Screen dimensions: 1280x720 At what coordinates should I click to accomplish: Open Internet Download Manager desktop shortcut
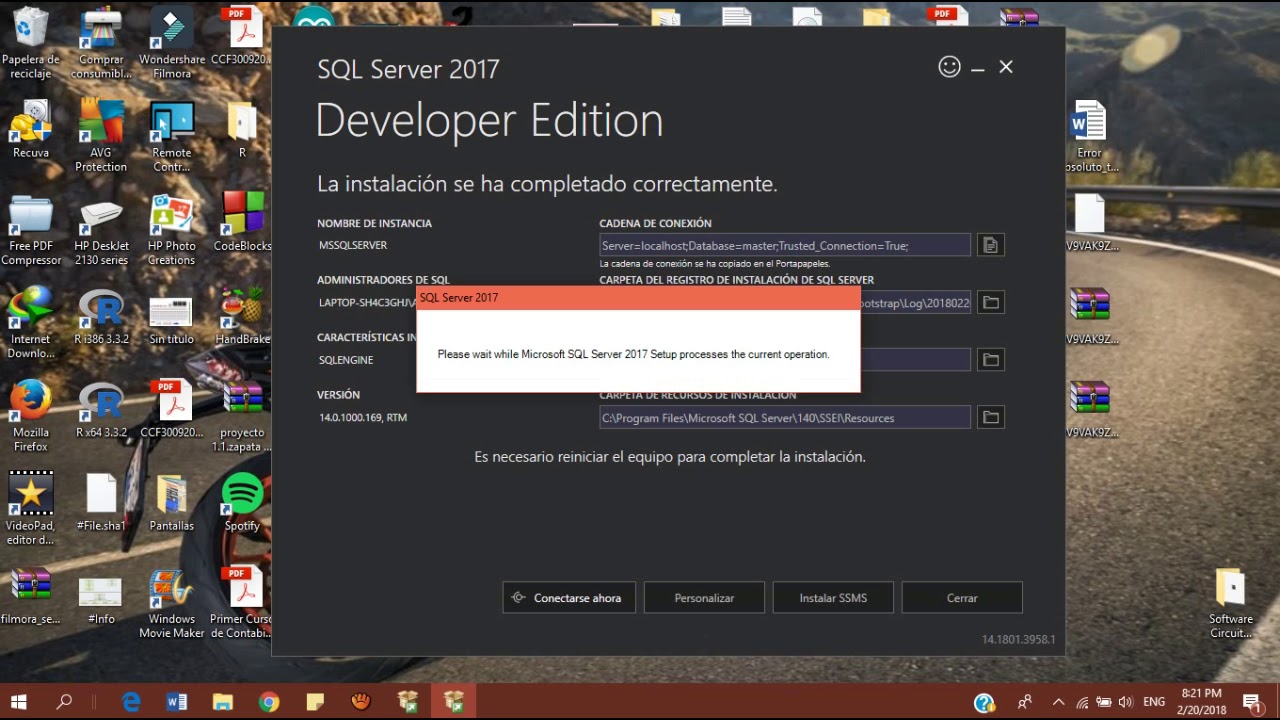[31, 323]
